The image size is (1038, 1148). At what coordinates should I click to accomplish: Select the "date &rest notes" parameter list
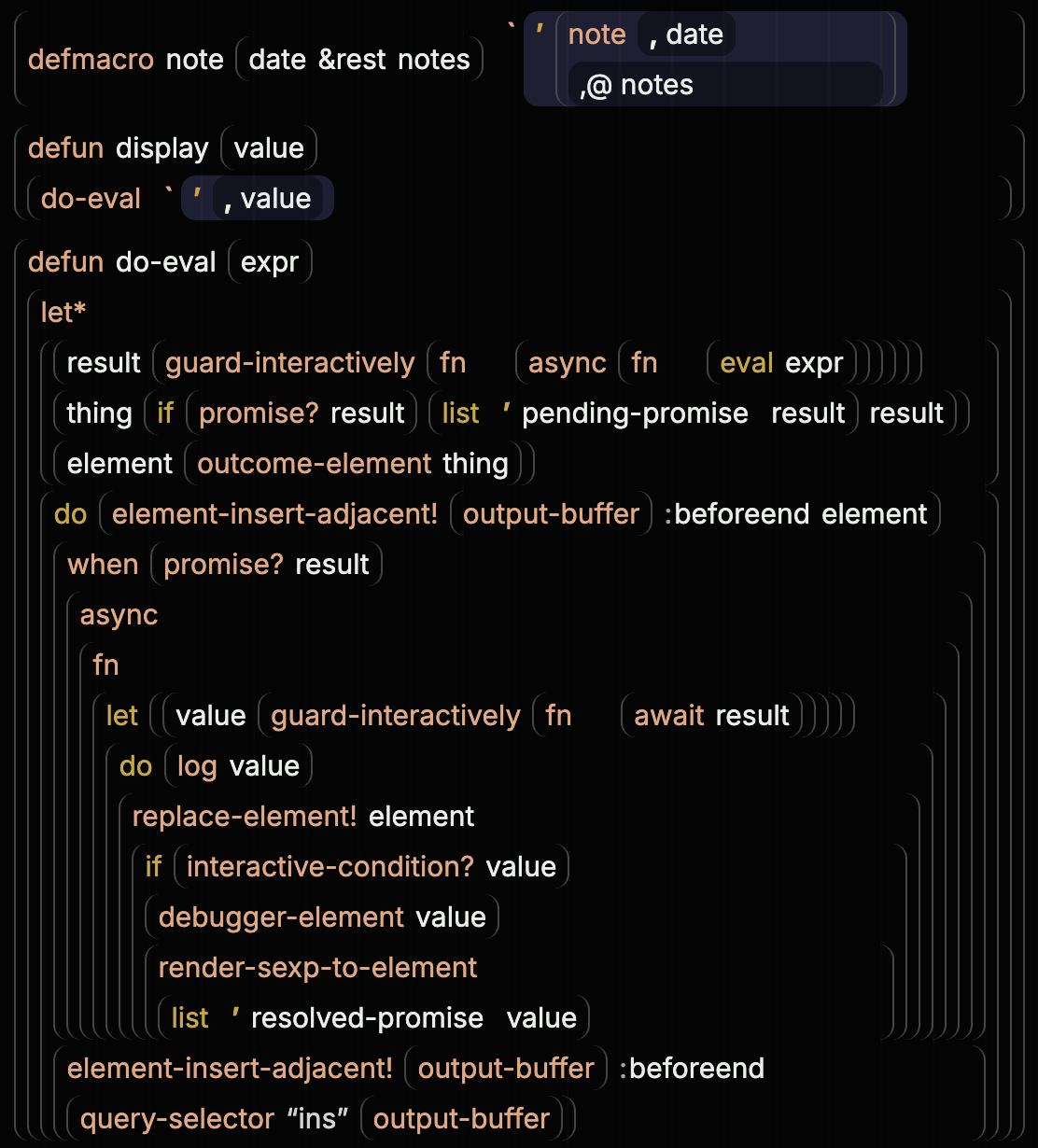click(x=359, y=60)
